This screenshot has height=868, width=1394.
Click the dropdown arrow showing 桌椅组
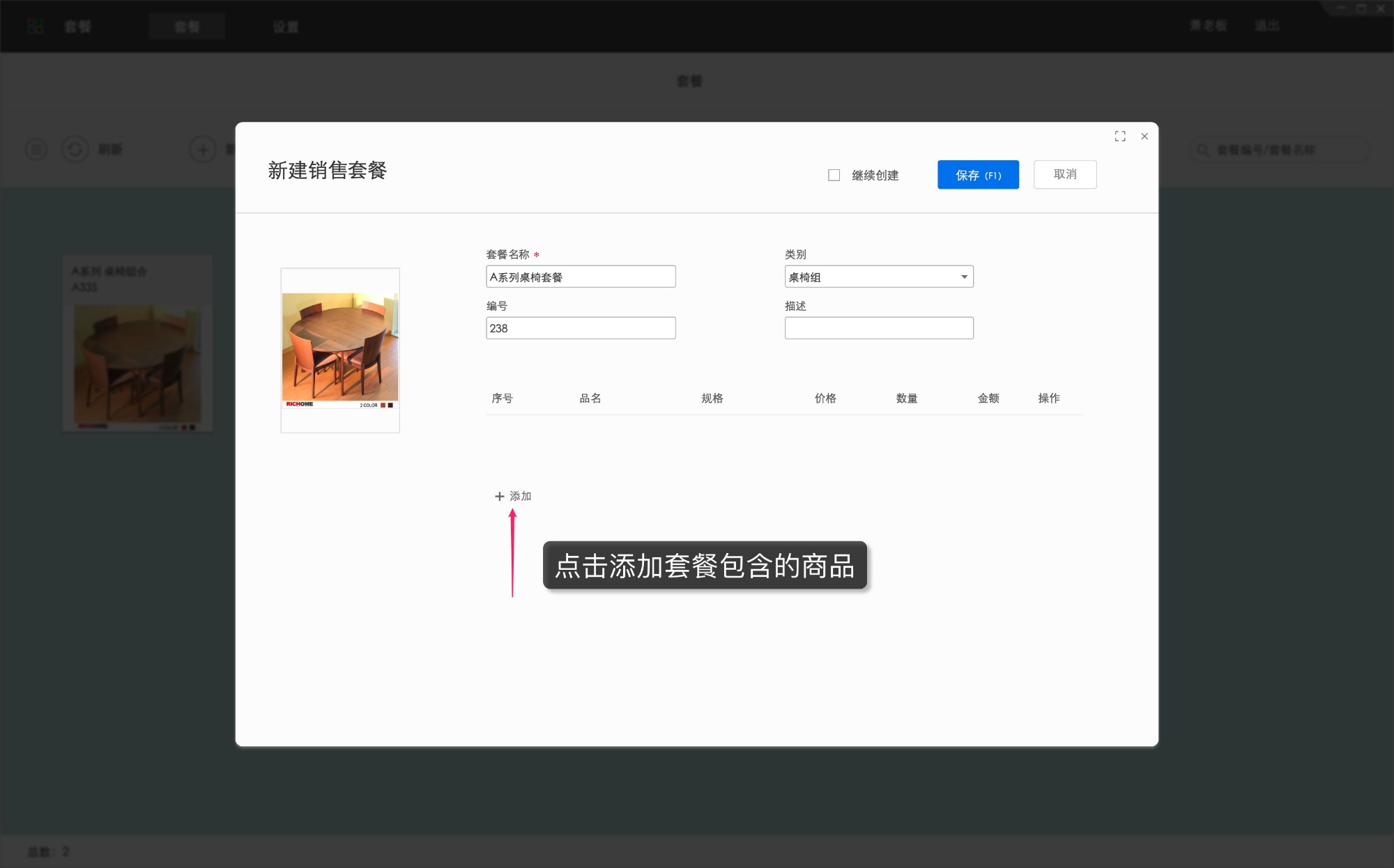point(964,277)
